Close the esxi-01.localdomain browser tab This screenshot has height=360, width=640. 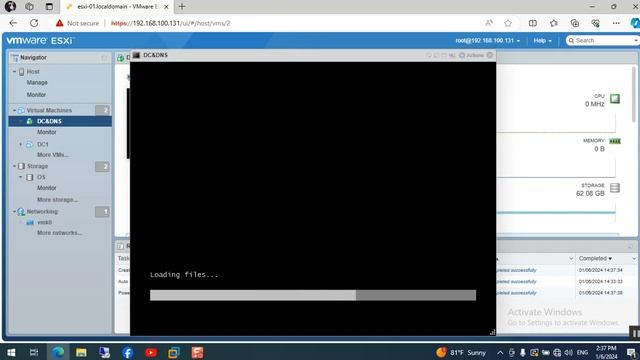(166, 7)
